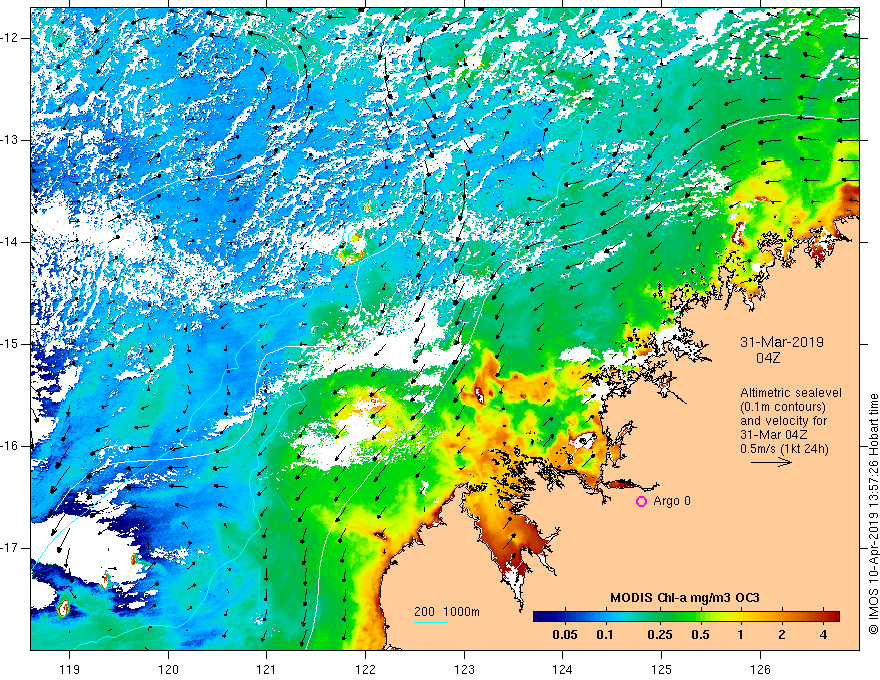Click latitude axis label '-15'
The height and width of the screenshot is (680, 880).
click(11, 344)
